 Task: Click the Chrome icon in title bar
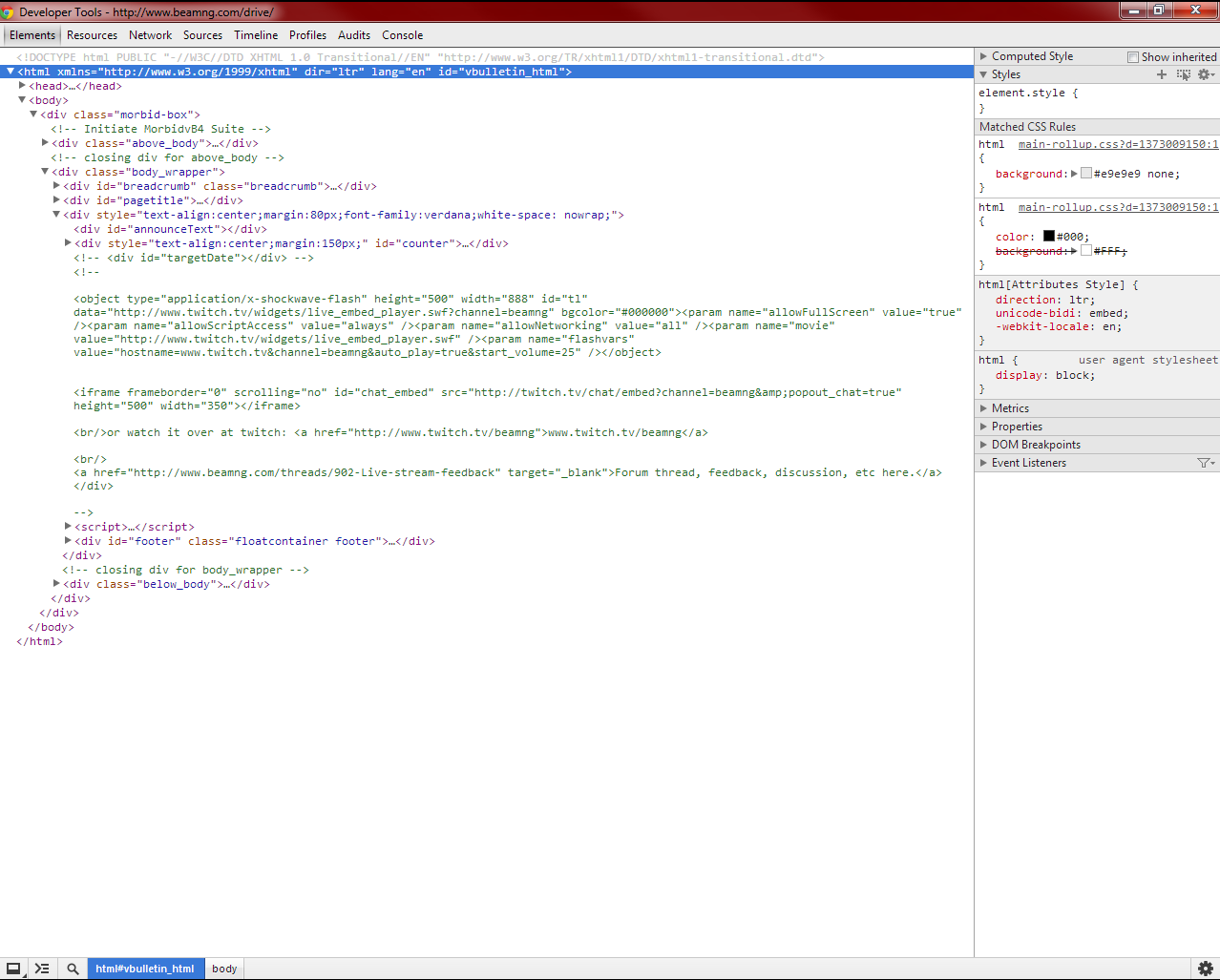pyautogui.click(x=8, y=11)
